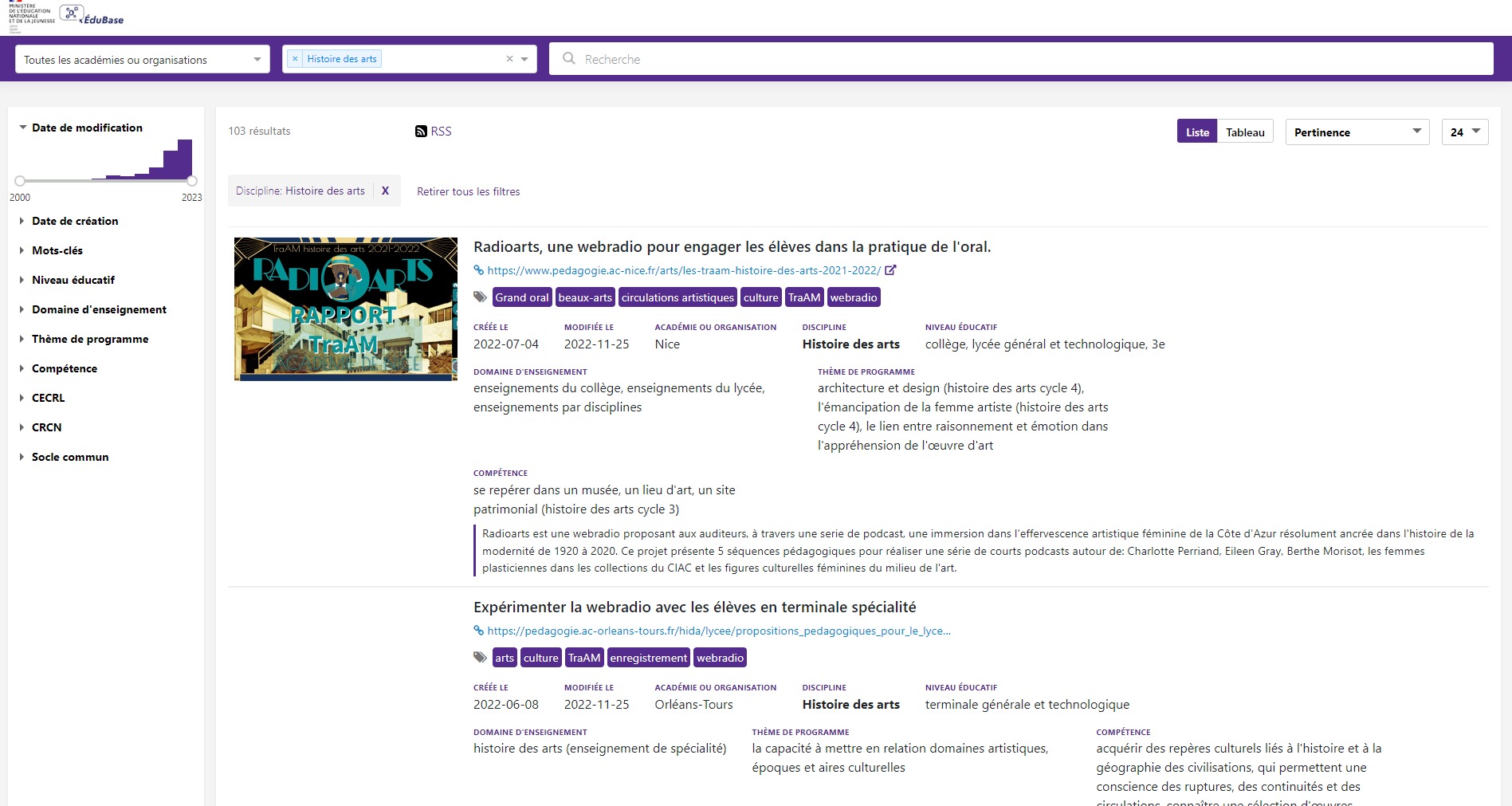Open the Radioarts Rapport TraAM thumbnail

pyautogui.click(x=346, y=309)
